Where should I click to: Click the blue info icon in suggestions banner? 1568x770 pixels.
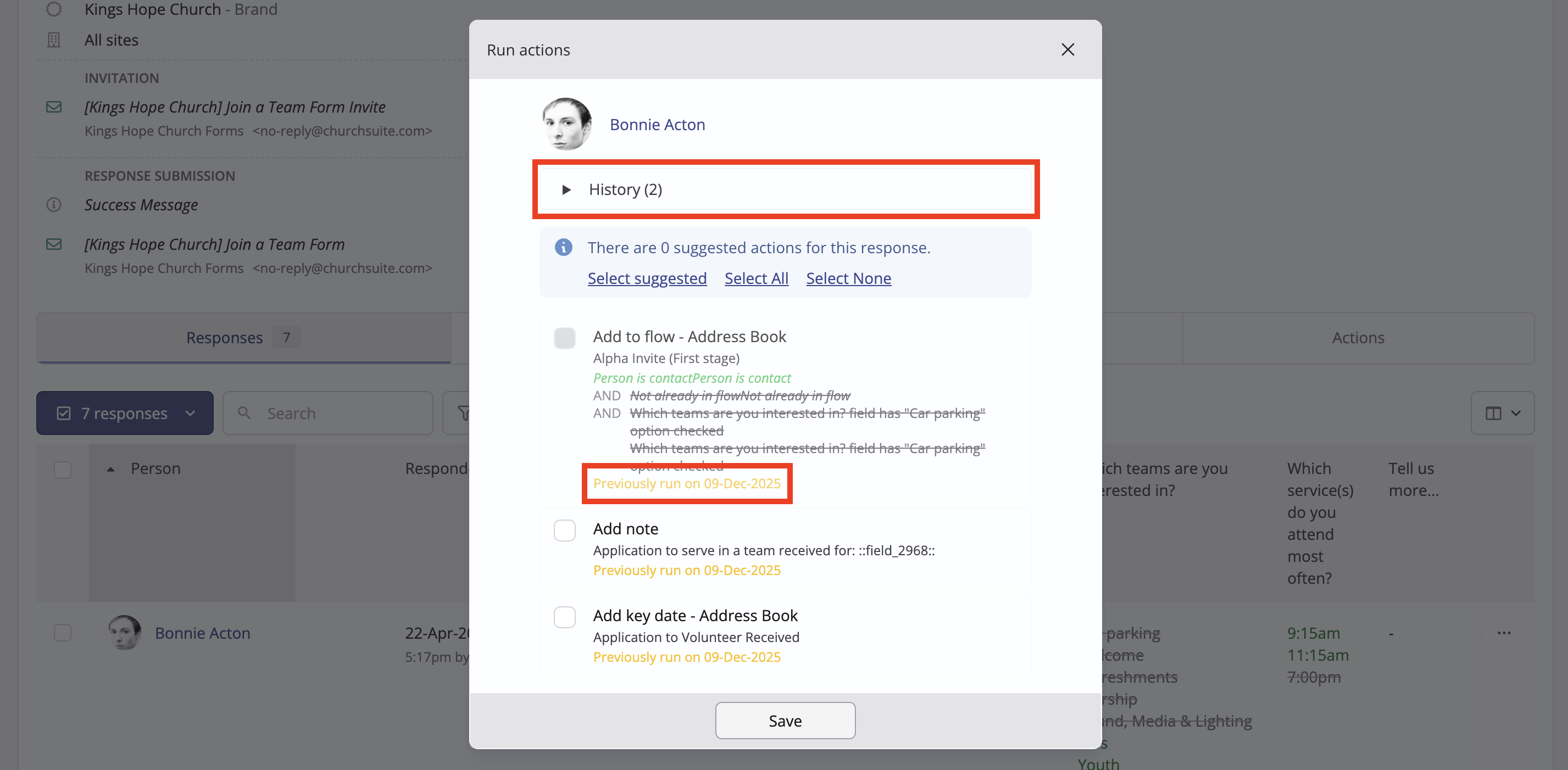point(563,247)
